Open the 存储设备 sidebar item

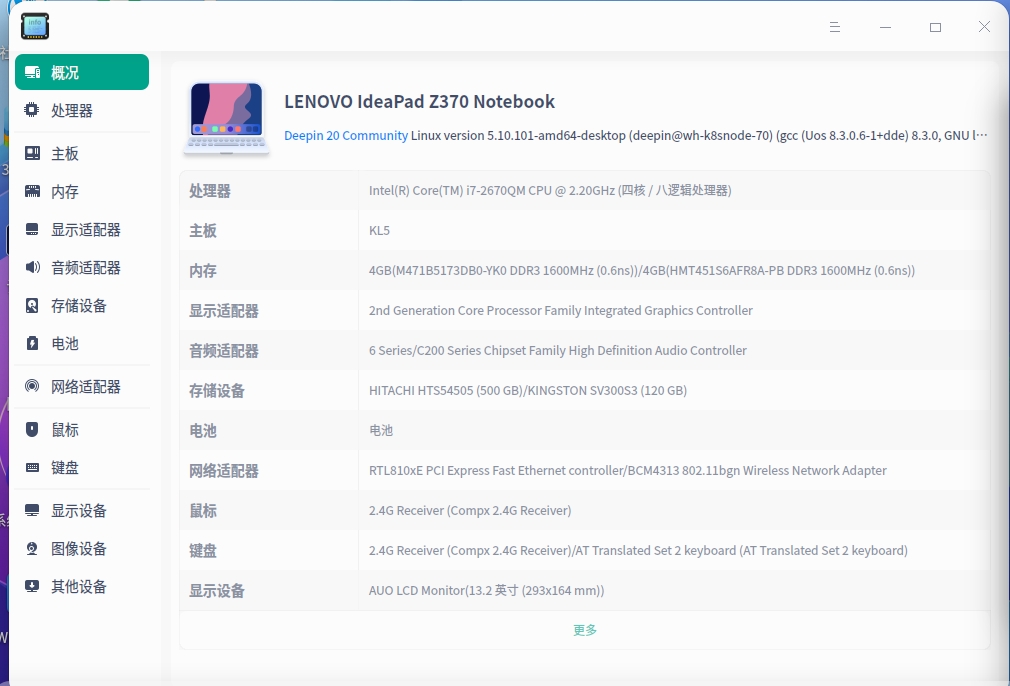[82, 305]
